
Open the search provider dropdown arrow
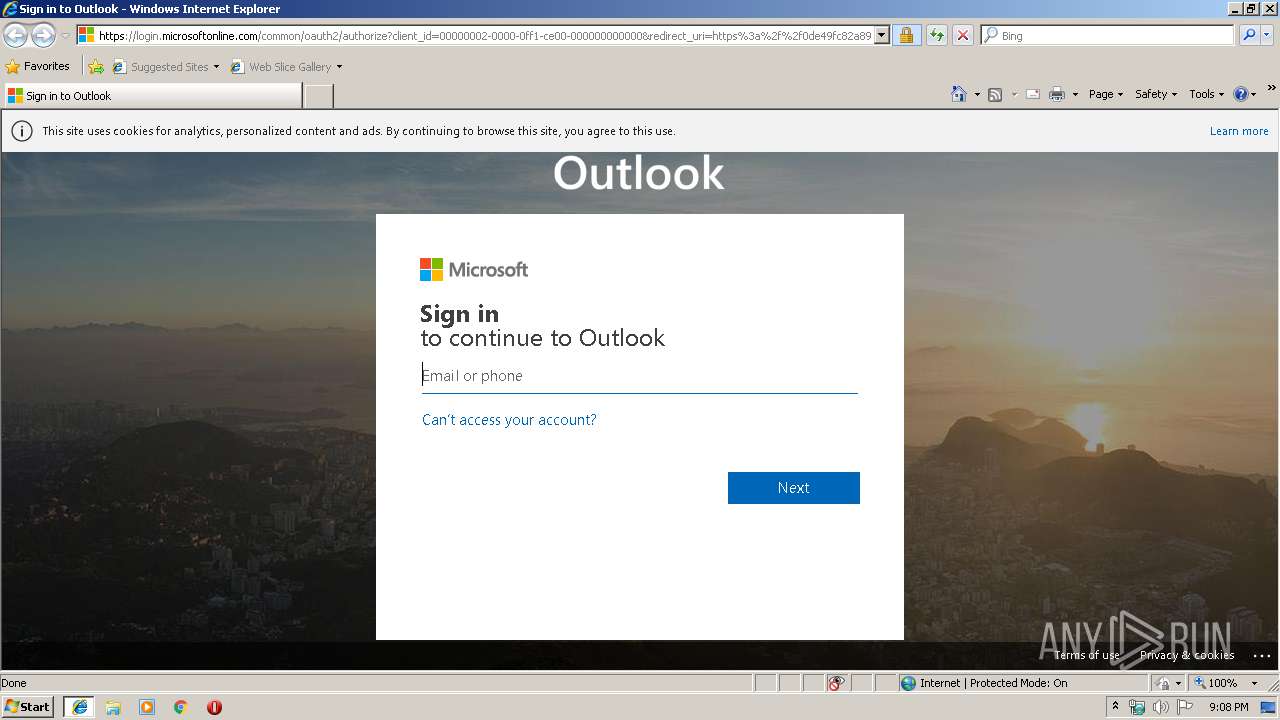[x=1267, y=35]
